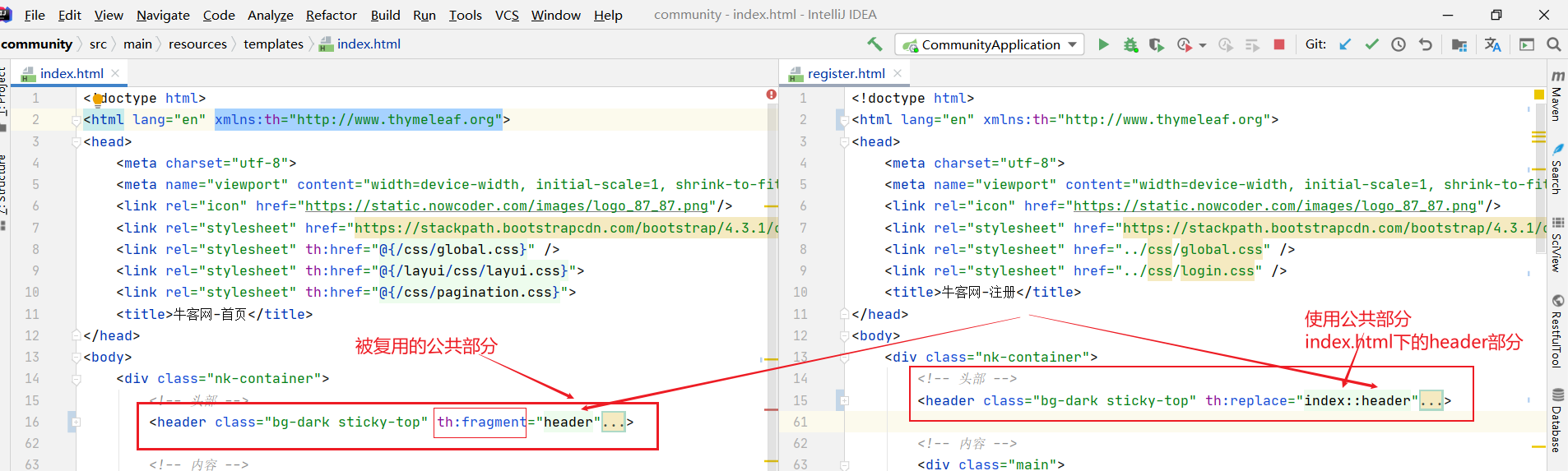The height and width of the screenshot is (471, 1568).
Task: Click the bottom red error stripe mark in index.html
Action: pos(771,409)
